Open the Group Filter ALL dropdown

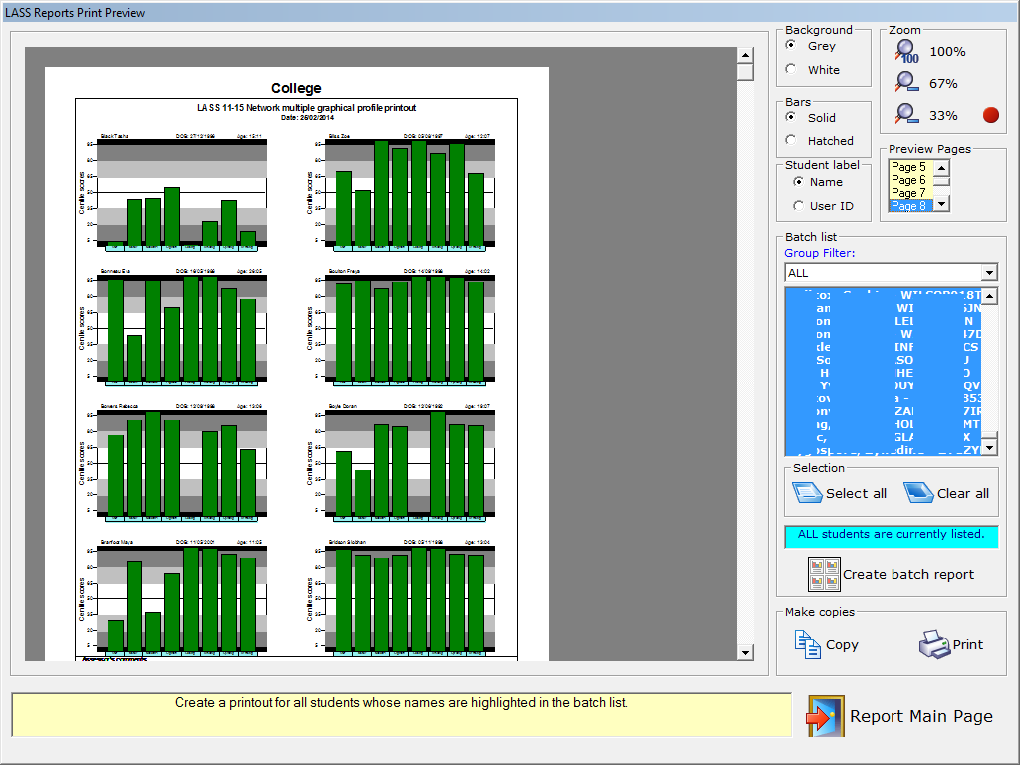click(x=891, y=273)
